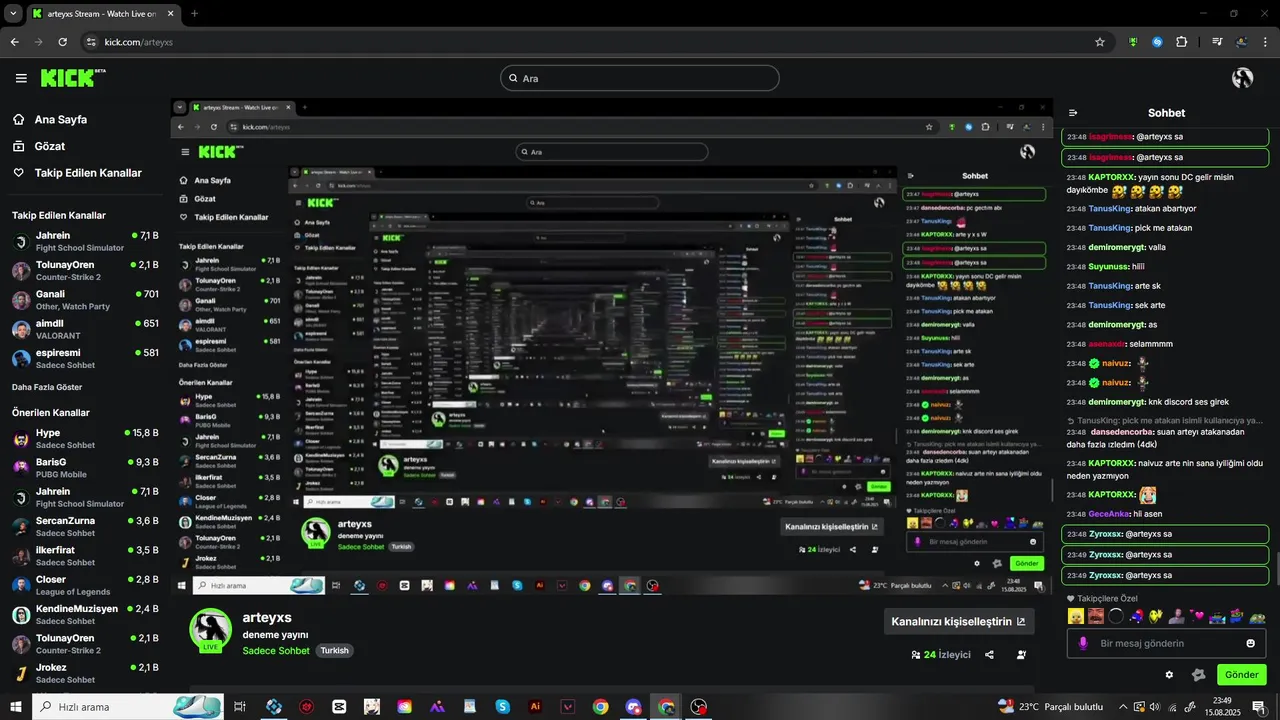Open the arteyxs channel name
This screenshot has width=1280, height=720.
coord(267,618)
